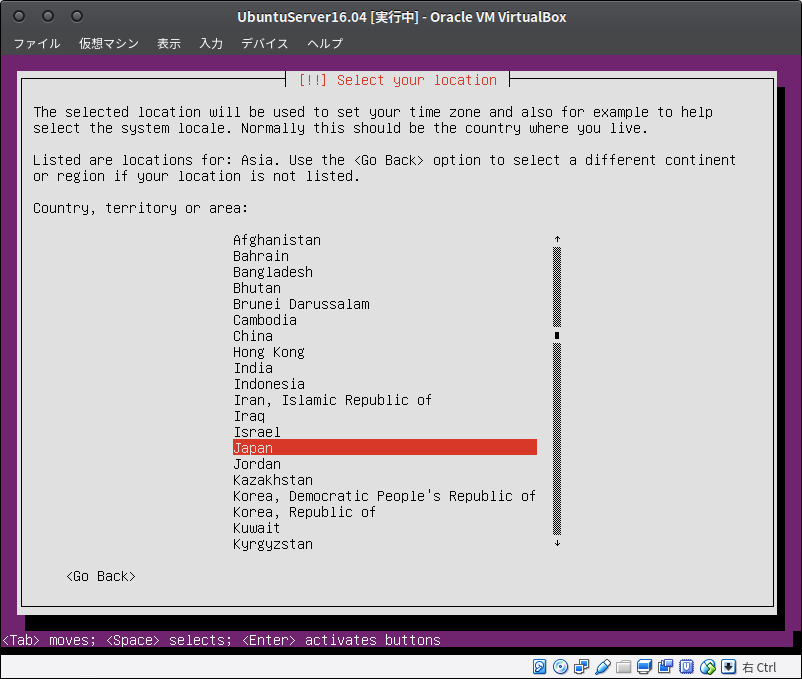Click the second window control button
The height and width of the screenshot is (679, 802).
(x=48, y=16)
